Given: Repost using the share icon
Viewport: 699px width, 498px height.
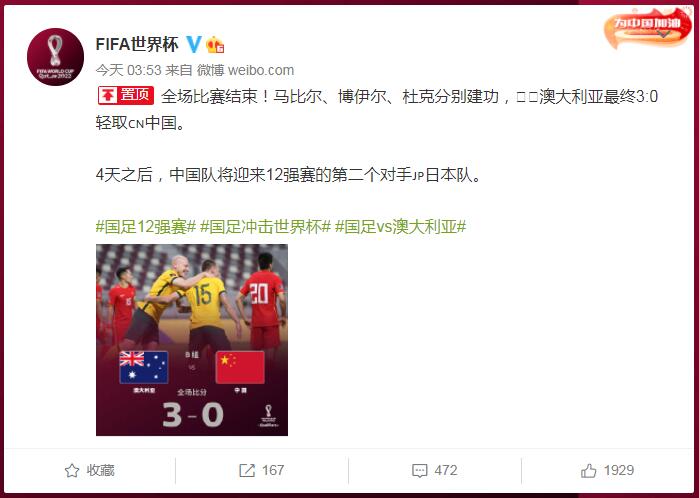Looking at the screenshot, I should [247, 470].
